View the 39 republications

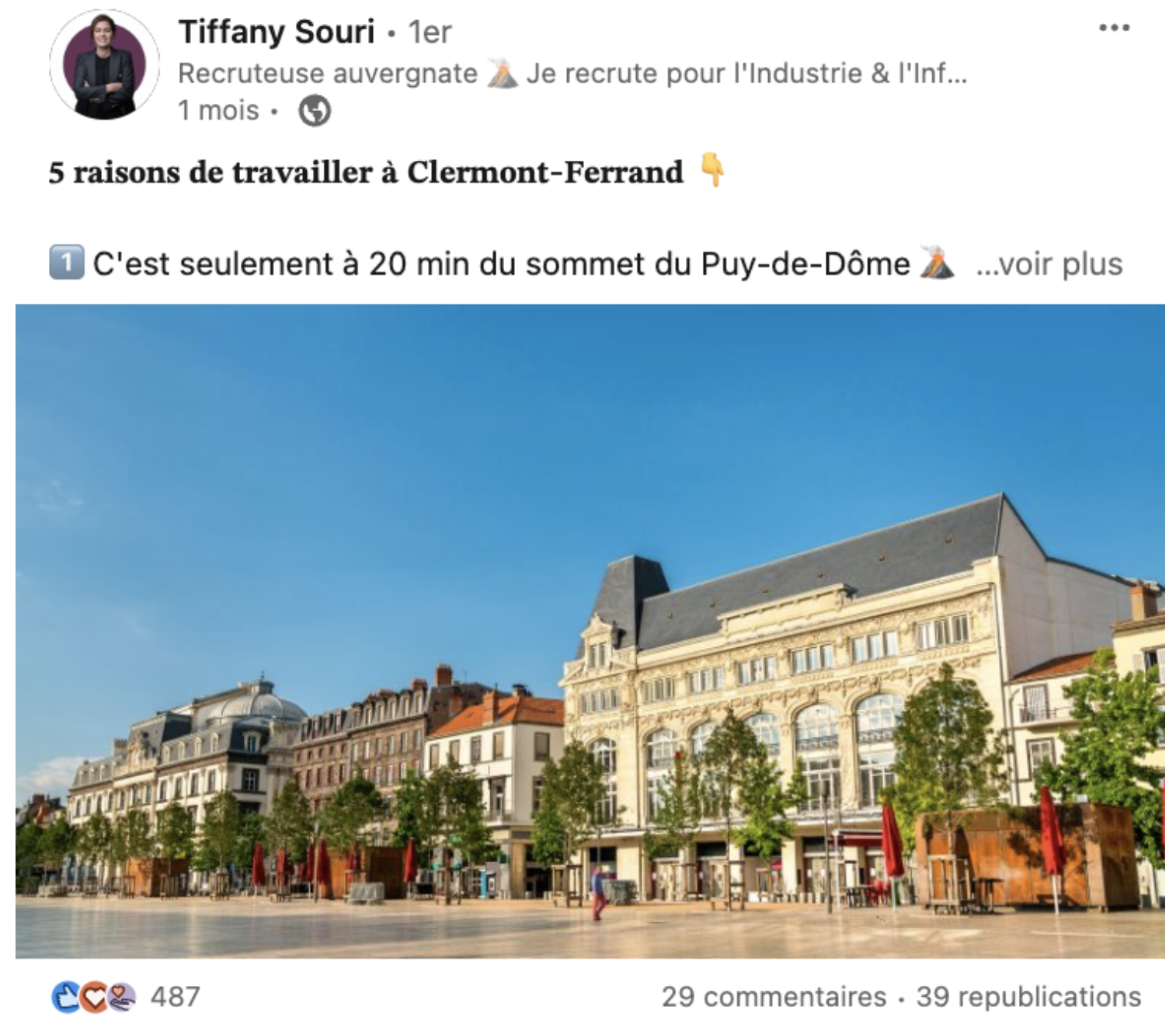click(x=1028, y=997)
